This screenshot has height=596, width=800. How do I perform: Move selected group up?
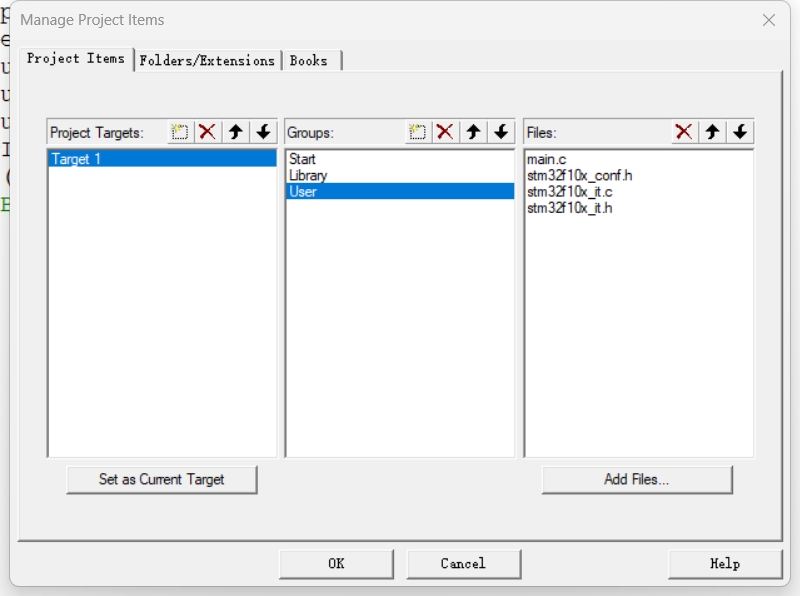(473, 132)
